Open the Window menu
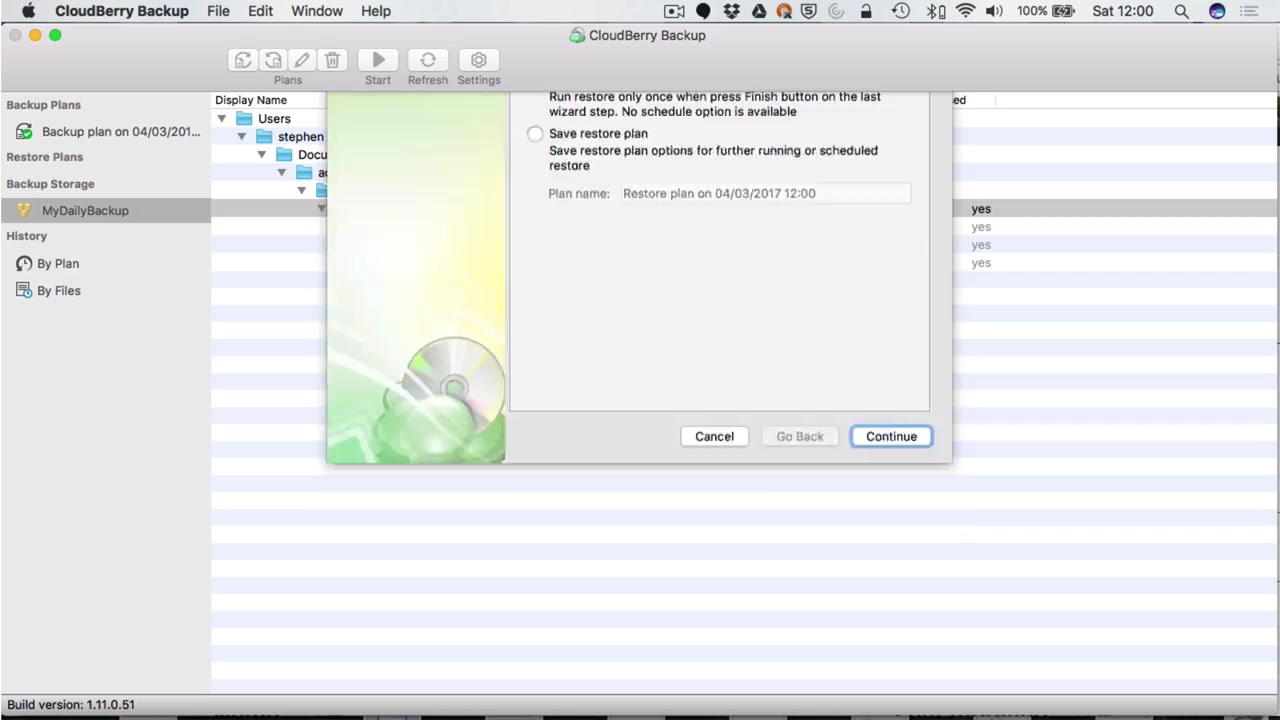Screen dimensions: 1280x720 coord(317,11)
